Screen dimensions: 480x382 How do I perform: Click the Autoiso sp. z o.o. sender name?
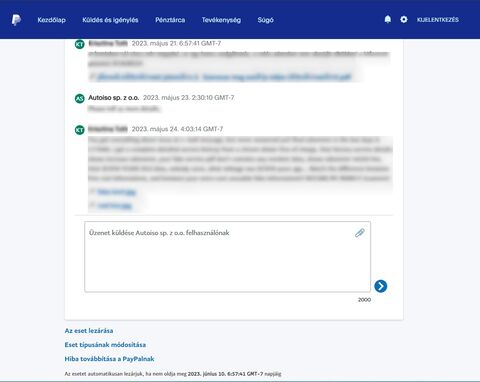[x=114, y=98]
